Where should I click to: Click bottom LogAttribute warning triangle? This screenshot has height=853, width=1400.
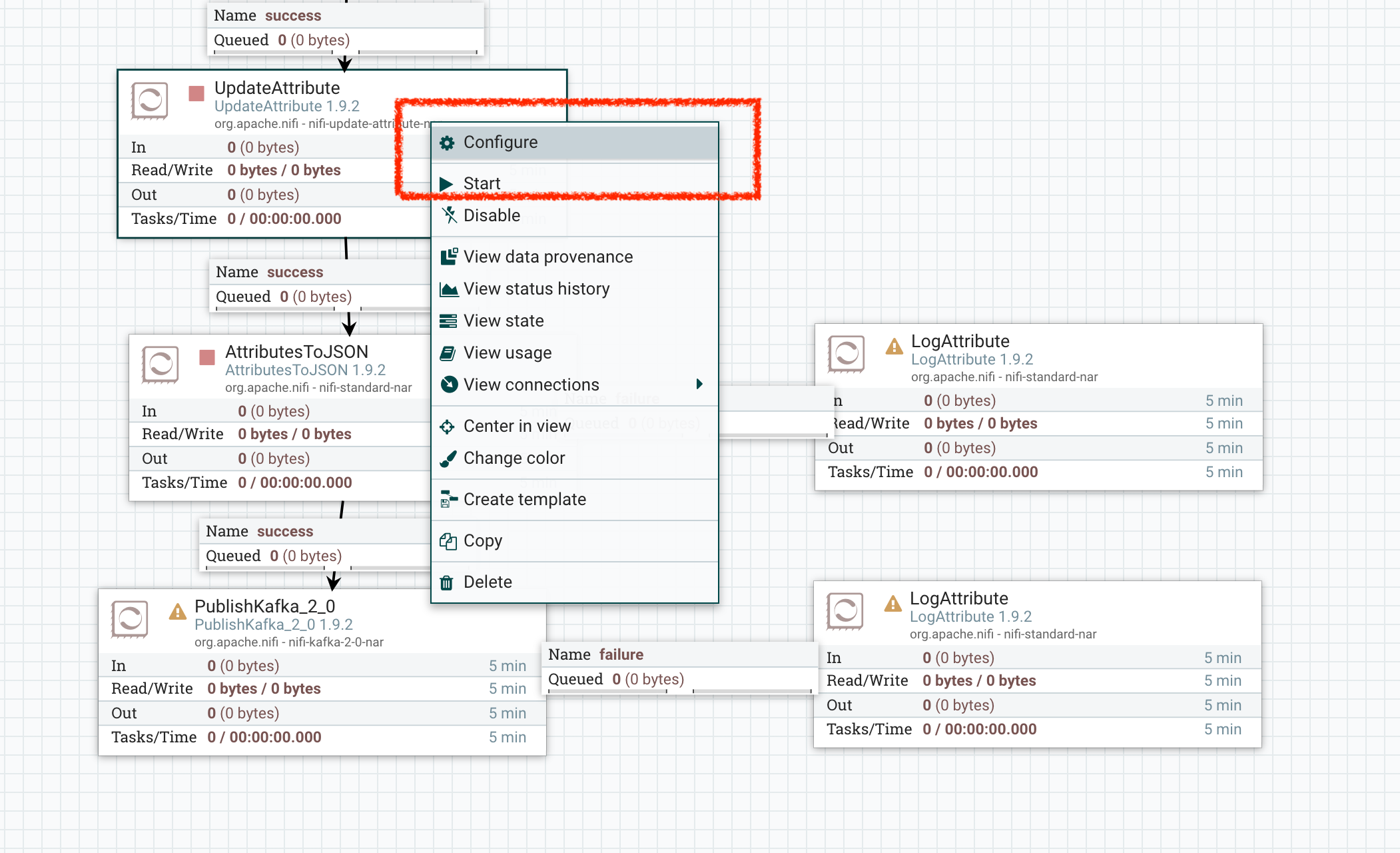point(892,604)
